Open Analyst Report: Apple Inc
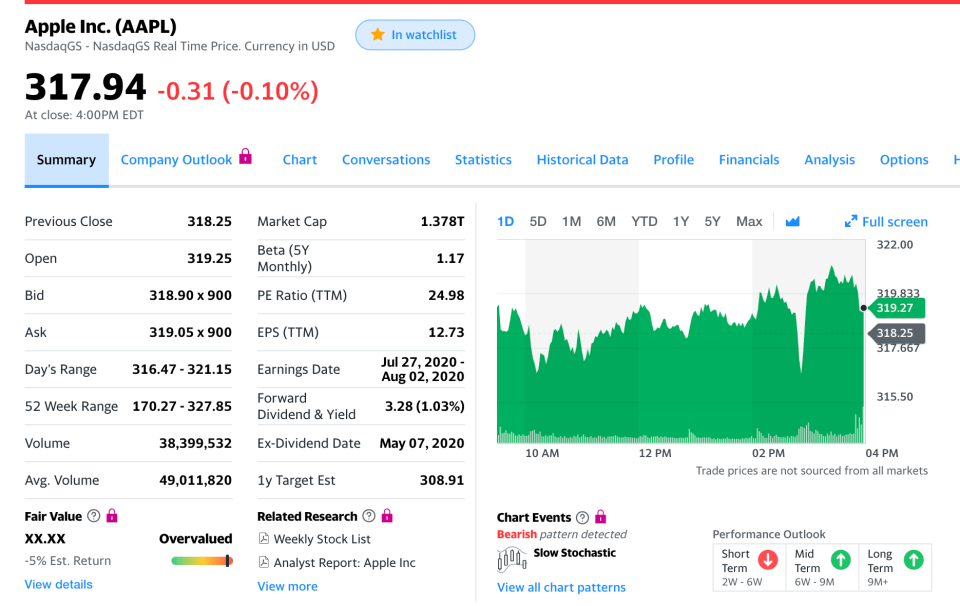This screenshot has height=606, width=960. point(345,563)
